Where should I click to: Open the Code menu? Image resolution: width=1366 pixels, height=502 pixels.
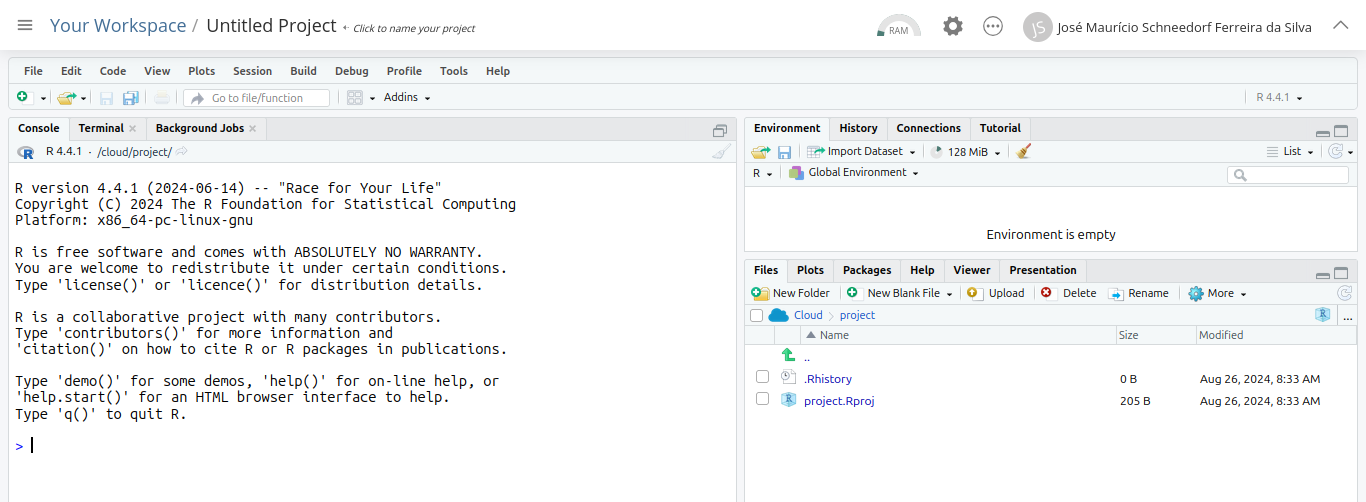point(113,71)
